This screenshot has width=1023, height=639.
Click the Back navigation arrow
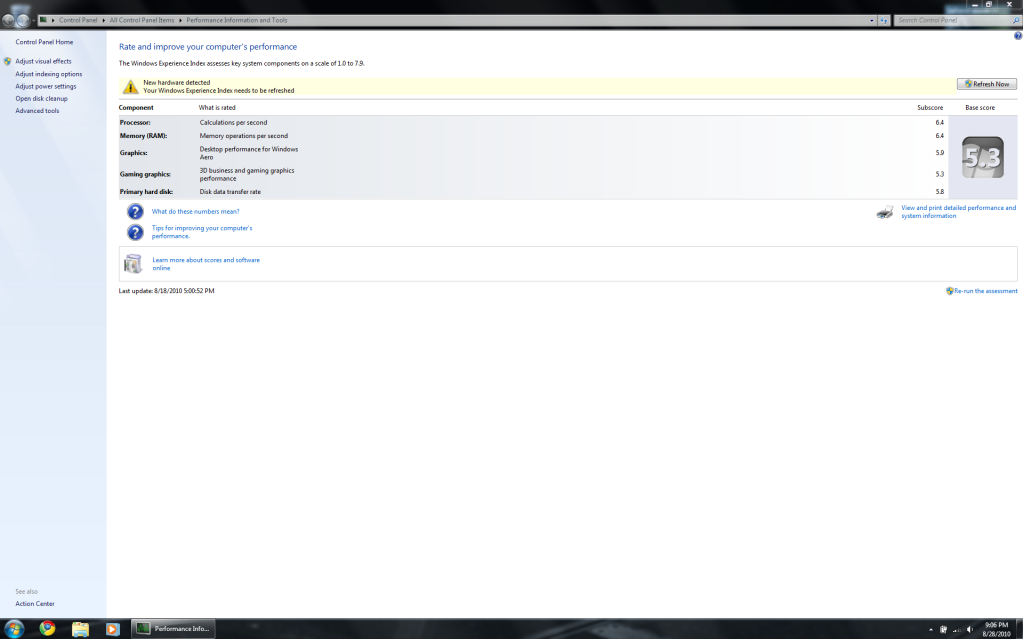[x=8, y=20]
